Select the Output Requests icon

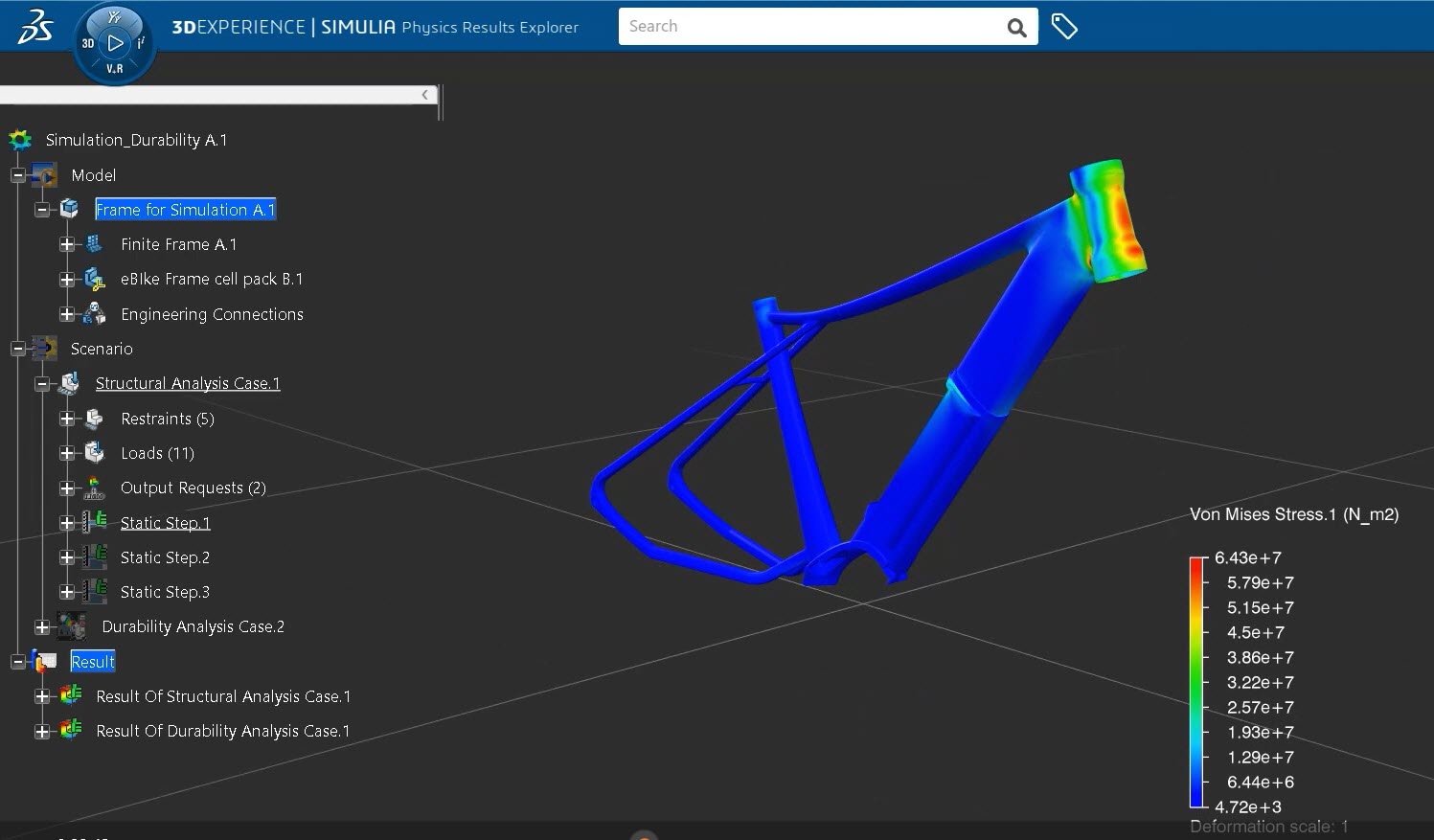pos(93,488)
